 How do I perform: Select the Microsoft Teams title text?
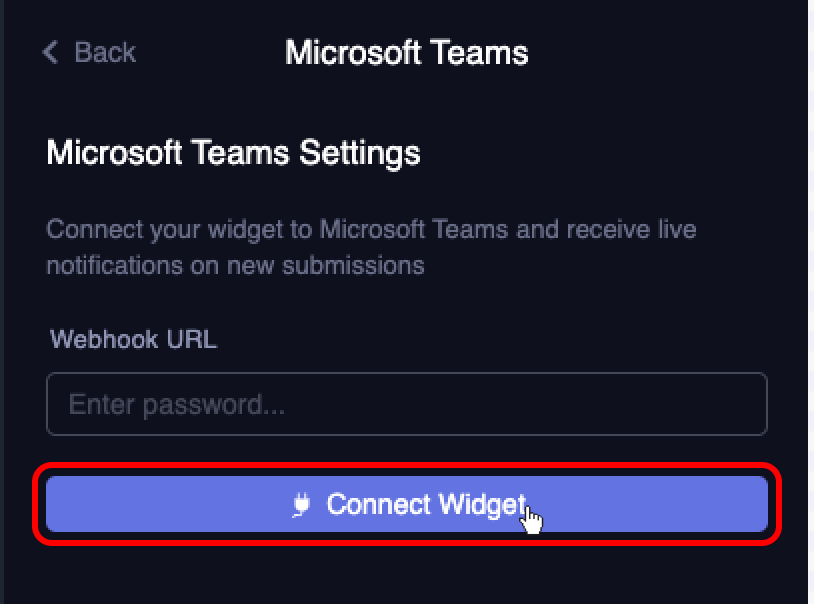coord(406,52)
